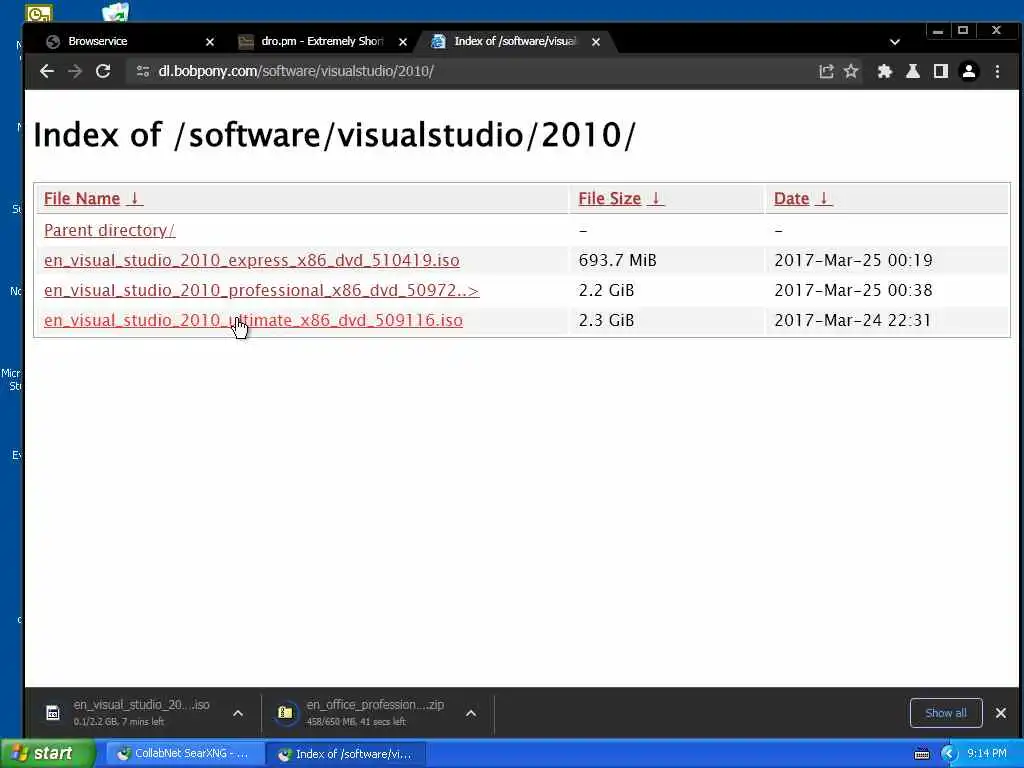Open the Extensions puzzle icon
1024x768 pixels.
click(885, 71)
